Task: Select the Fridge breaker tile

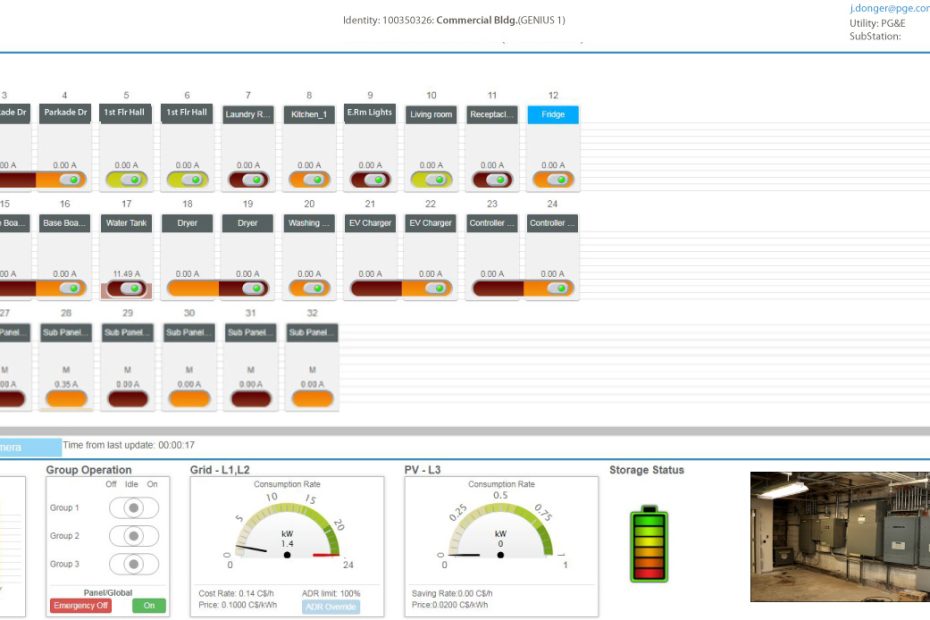Action: 551,114
